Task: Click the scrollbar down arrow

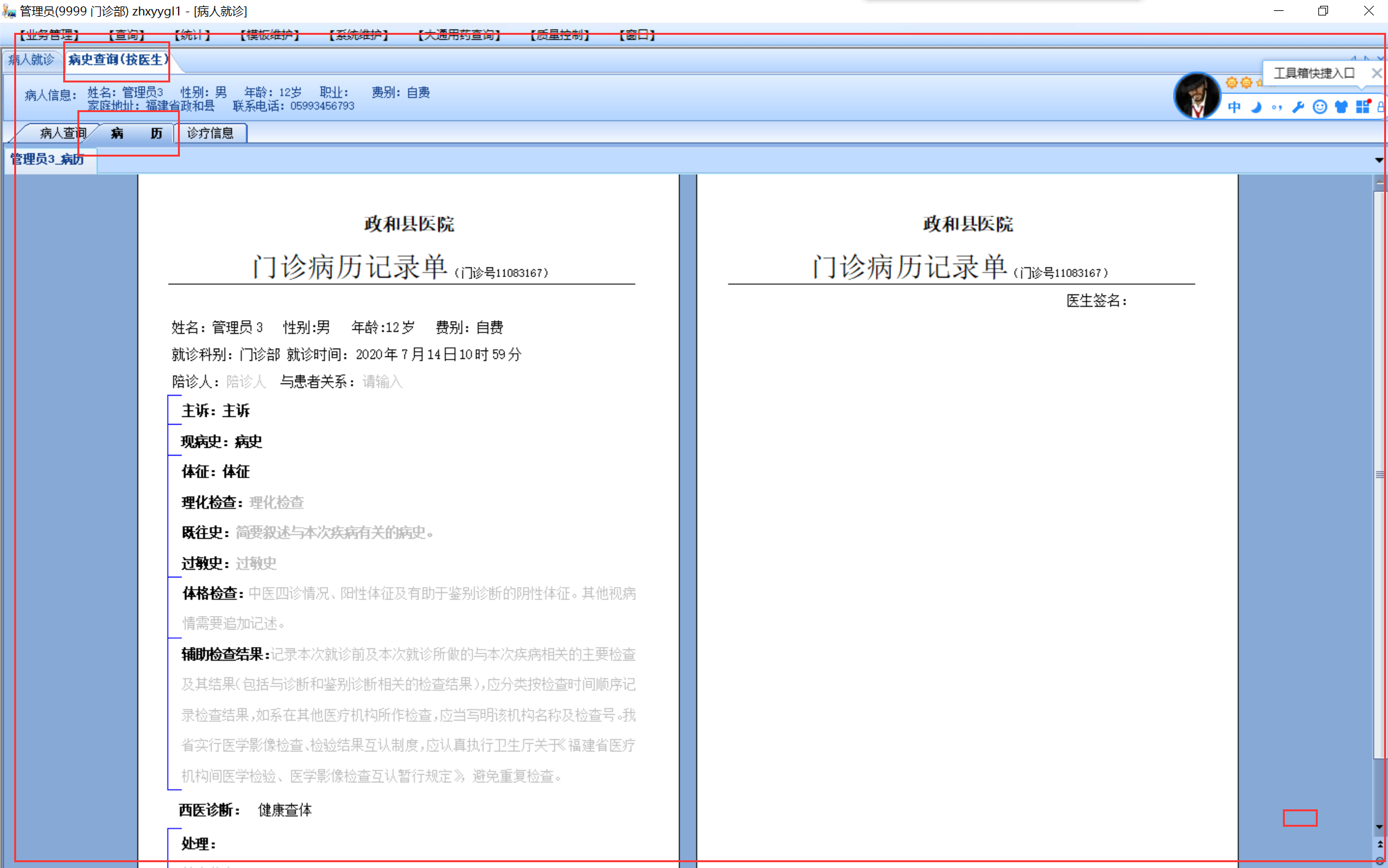Action: (x=1380, y=827)
